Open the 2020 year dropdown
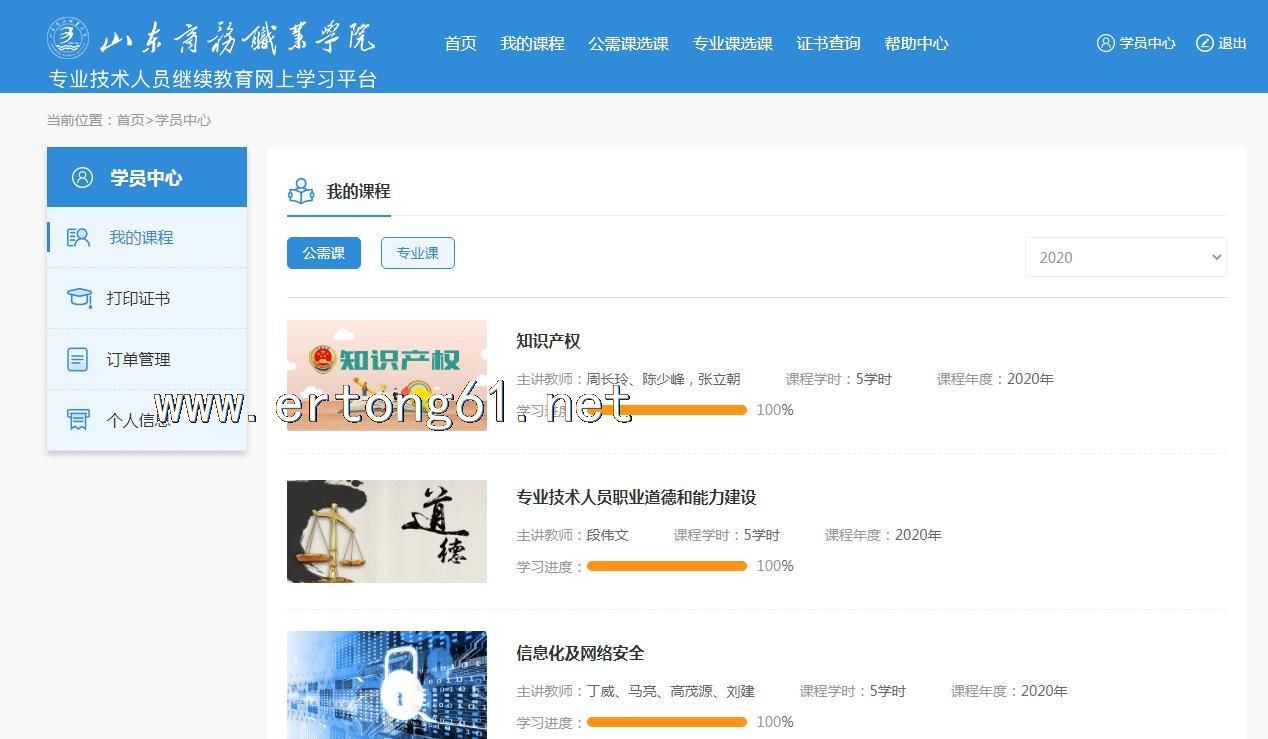This screenshot has height=739, width=1268. coord(1125,257)
